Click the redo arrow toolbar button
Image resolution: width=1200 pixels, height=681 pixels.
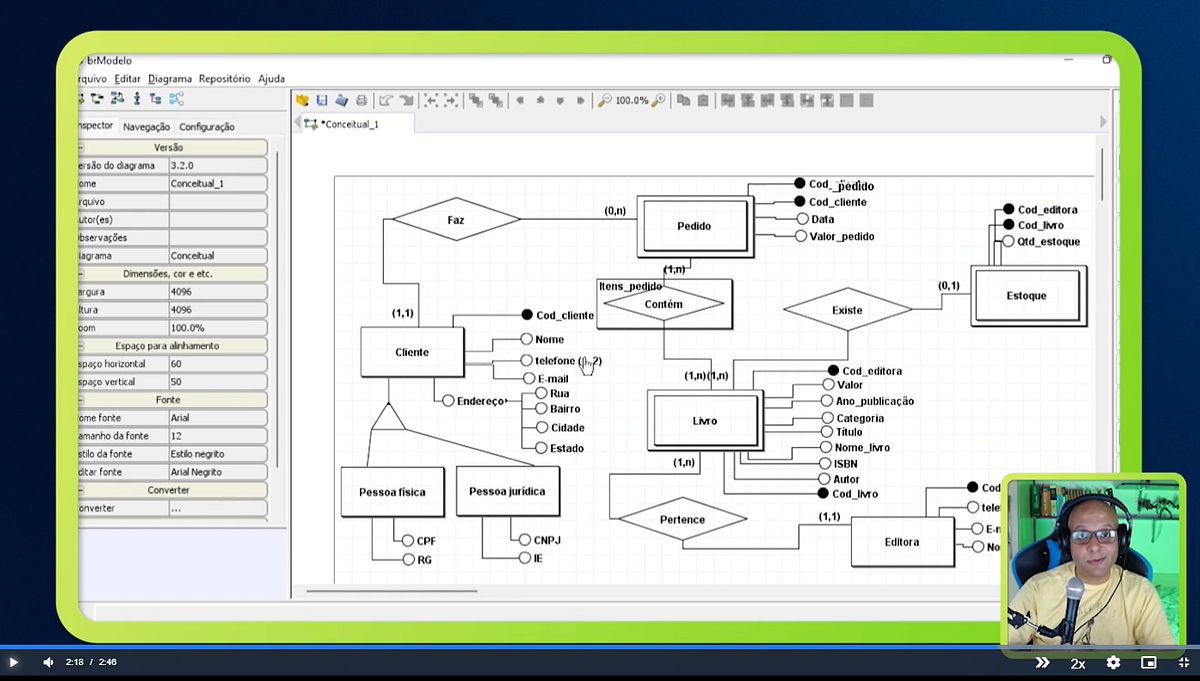[x=406, y=99]
